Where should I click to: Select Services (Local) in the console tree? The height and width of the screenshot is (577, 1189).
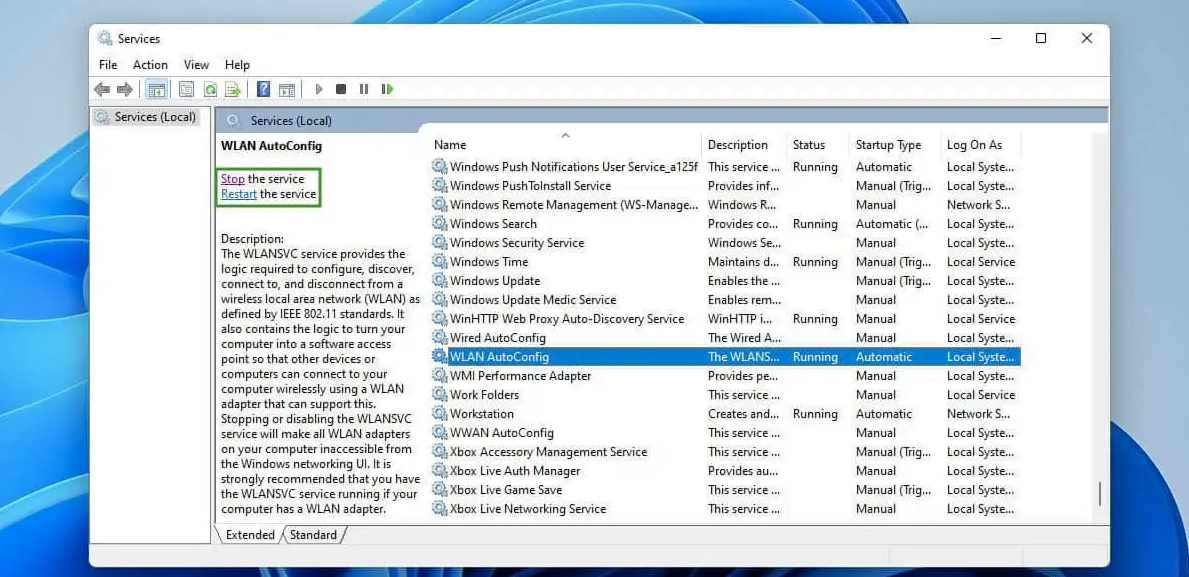point(154,117)
